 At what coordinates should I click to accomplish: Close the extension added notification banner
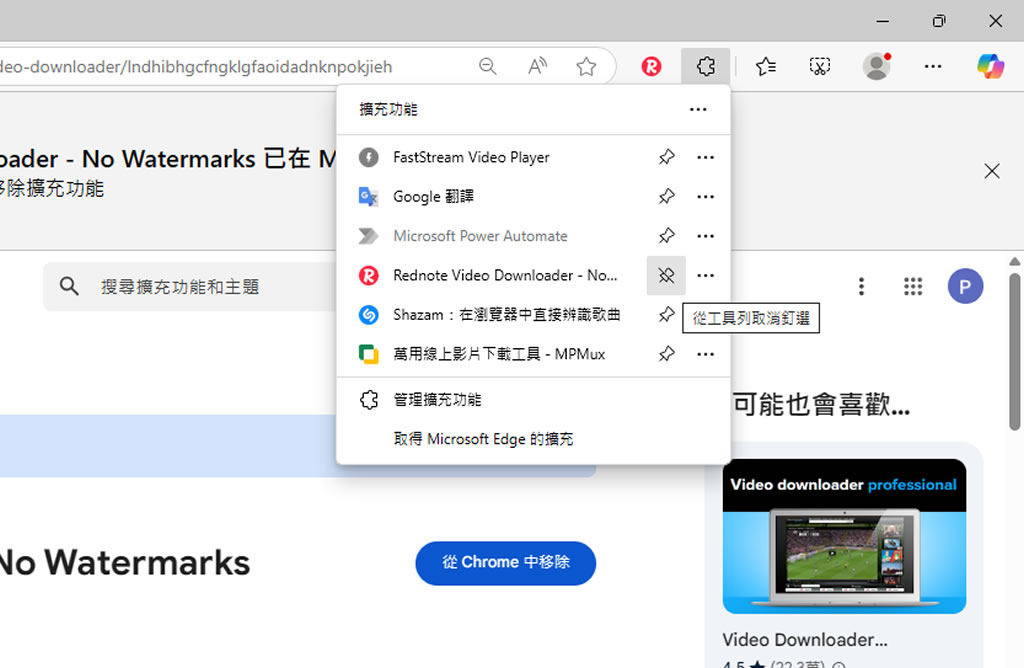(x=991, y=171)
